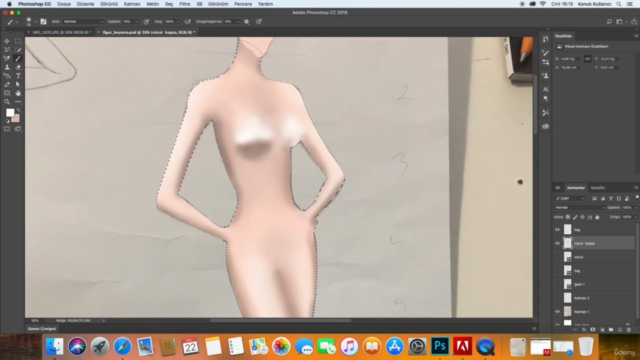
Task: Open the layer Opacity dropdown arrow
Action: [636, 208]
